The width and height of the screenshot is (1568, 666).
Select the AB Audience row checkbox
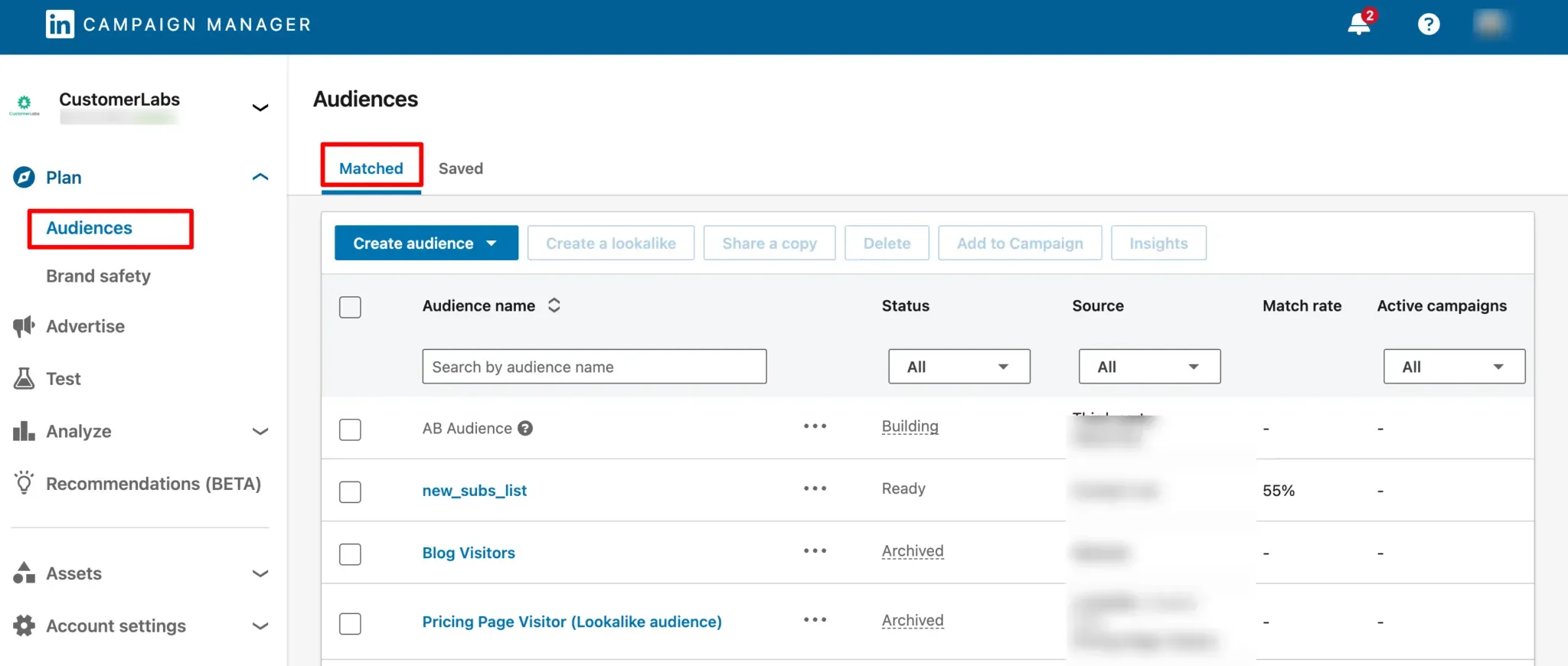point(350,429)
